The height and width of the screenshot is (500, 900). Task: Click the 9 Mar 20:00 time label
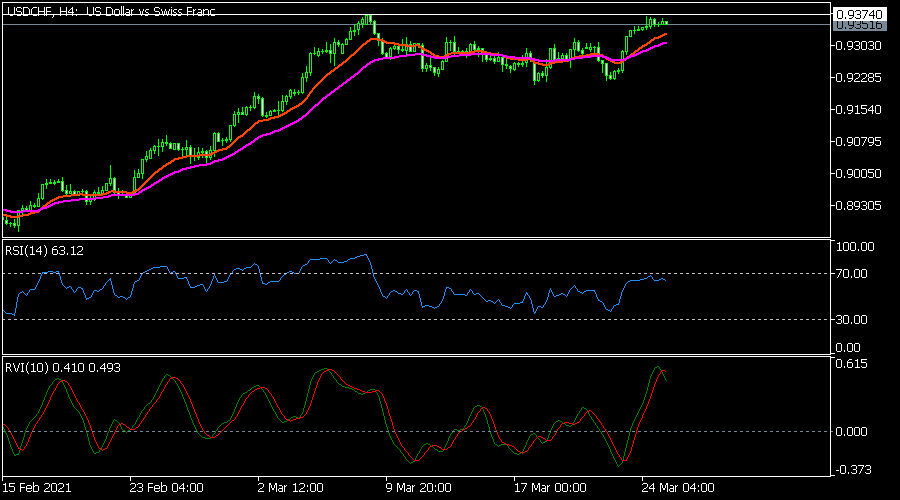pos(418,488)
